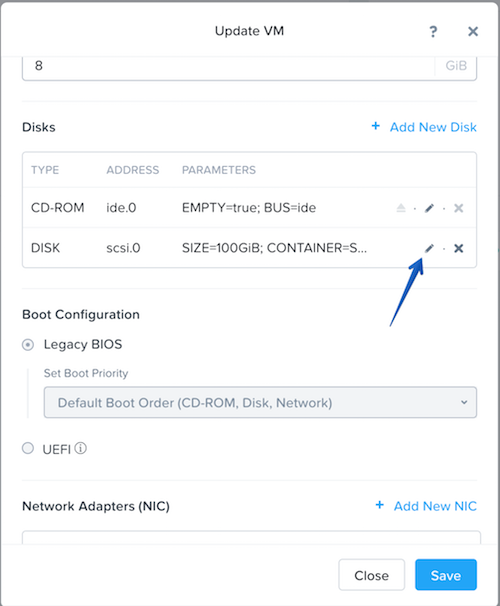Open the Set Boot Priority dropdown
Screen dimensions: 500x606
coord(260,402)
